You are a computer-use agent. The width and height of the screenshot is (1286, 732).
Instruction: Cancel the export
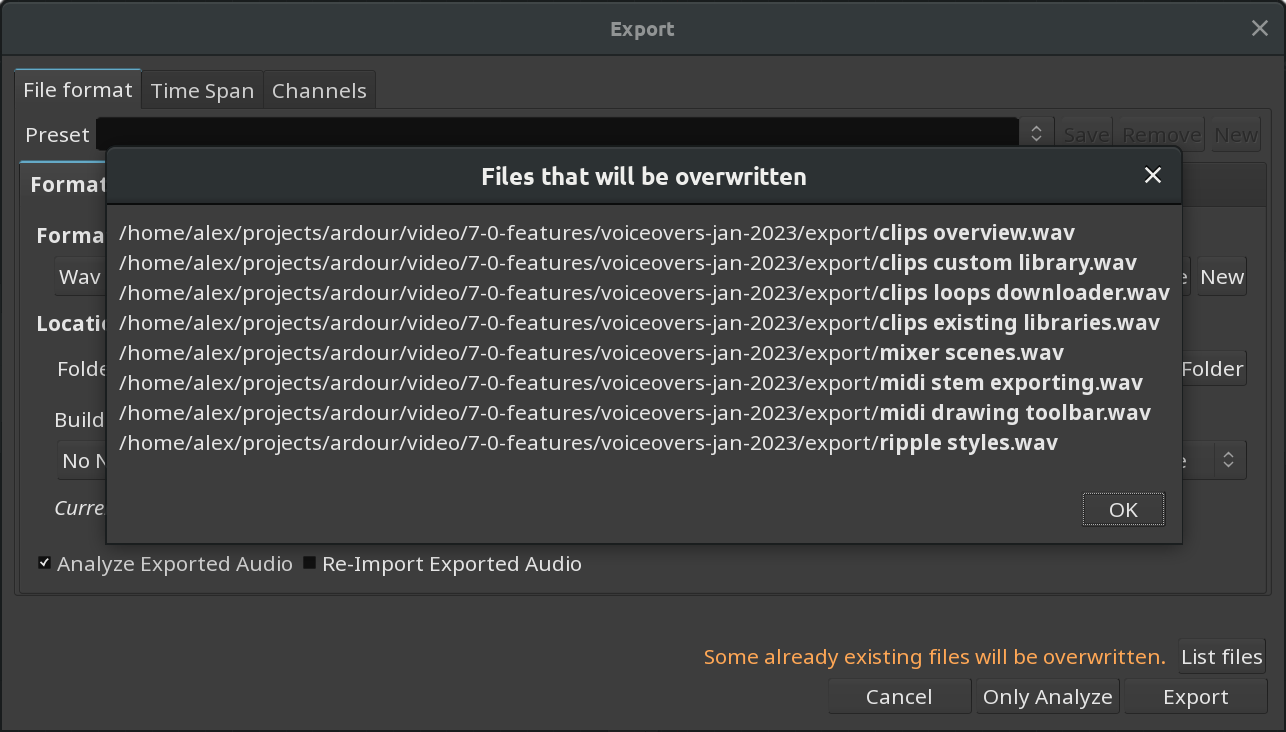(x=899, y=697)
